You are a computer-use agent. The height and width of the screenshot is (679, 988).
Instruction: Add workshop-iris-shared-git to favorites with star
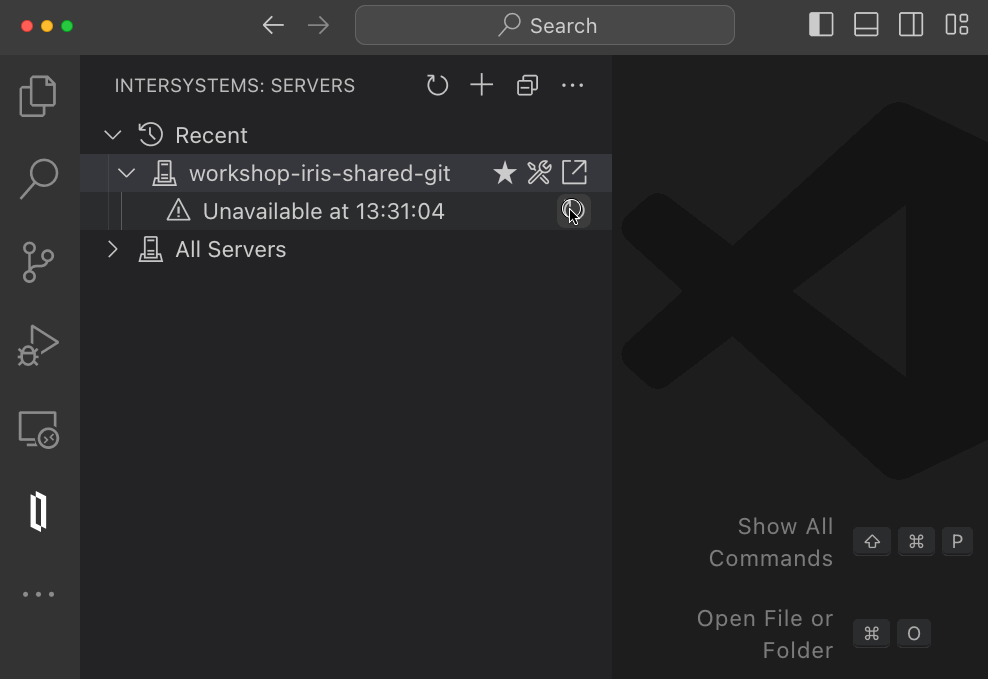point(505,173)
